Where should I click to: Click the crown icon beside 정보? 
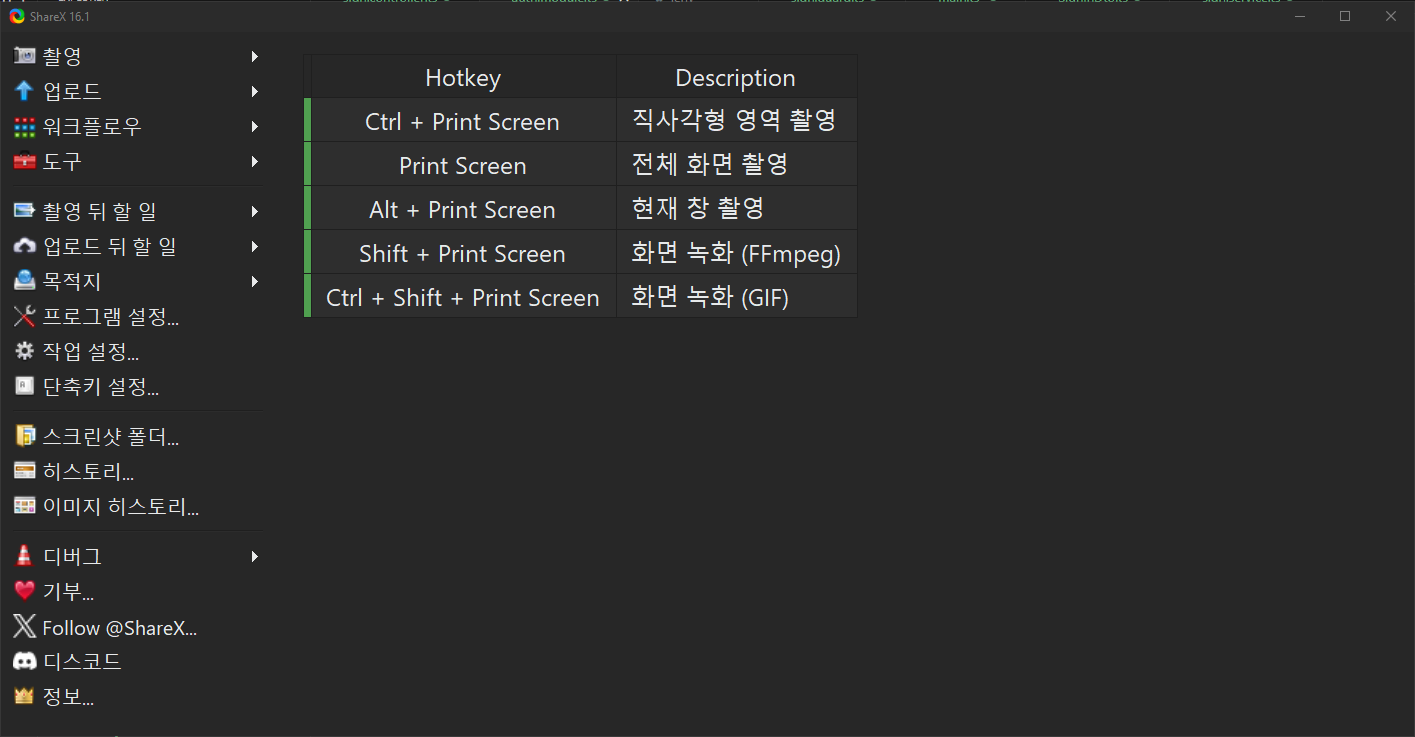click(25, 696)
